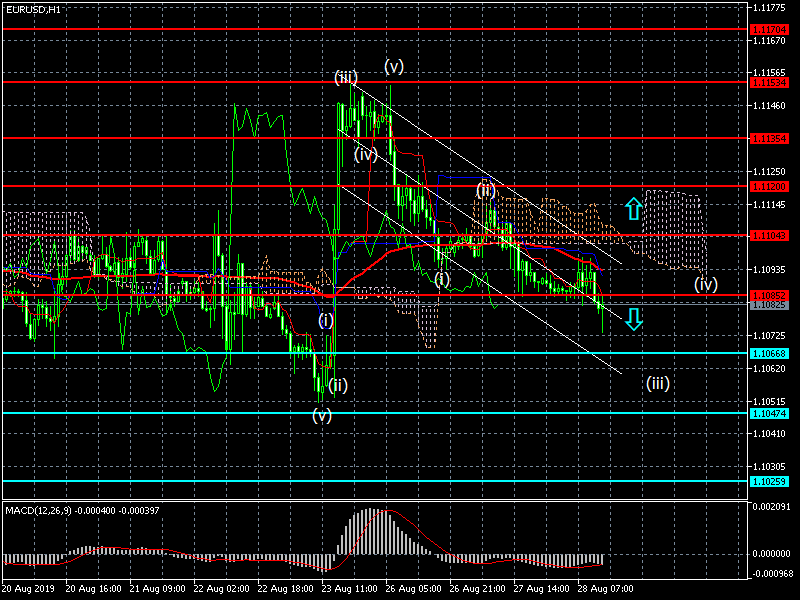Select the (iii) wave label at the peak
The image size is (800, 600).
point(346,77)
